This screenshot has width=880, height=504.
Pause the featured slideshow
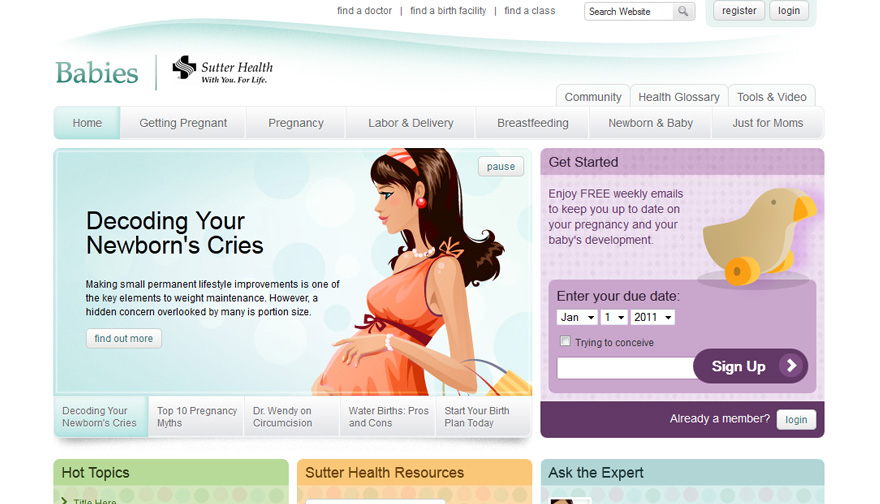point(501,167)
